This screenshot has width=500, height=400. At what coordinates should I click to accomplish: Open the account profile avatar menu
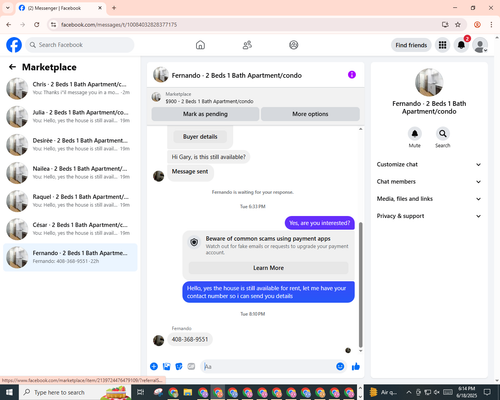(480, 45)
